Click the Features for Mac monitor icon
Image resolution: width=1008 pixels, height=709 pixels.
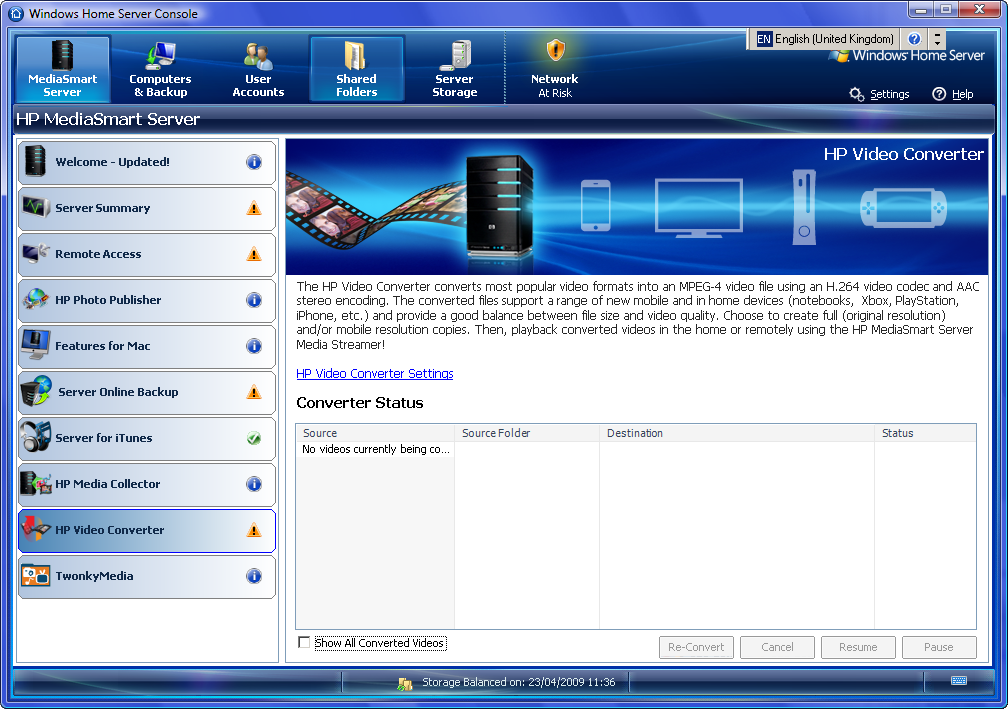click(35, 345)
